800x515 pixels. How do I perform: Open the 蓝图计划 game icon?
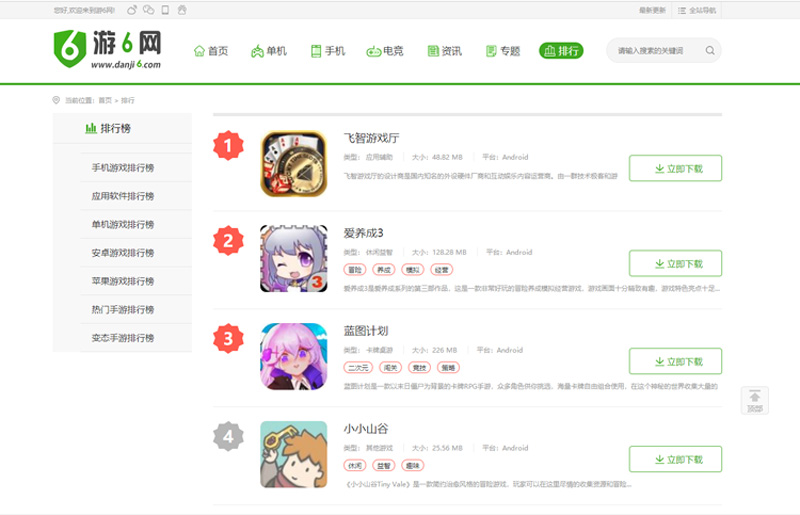pyautogui.click(x=294, y=356)
